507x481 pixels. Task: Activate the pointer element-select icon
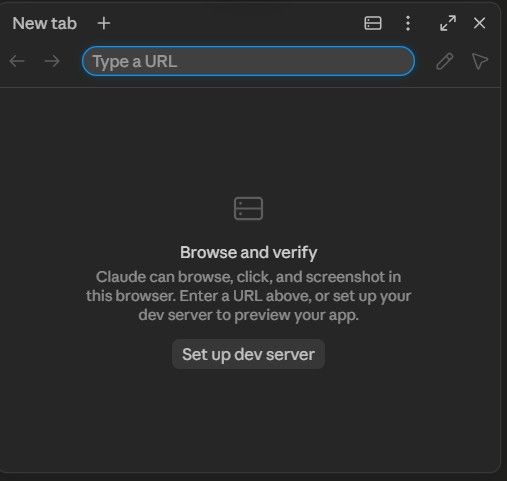[x=480, y=61]
